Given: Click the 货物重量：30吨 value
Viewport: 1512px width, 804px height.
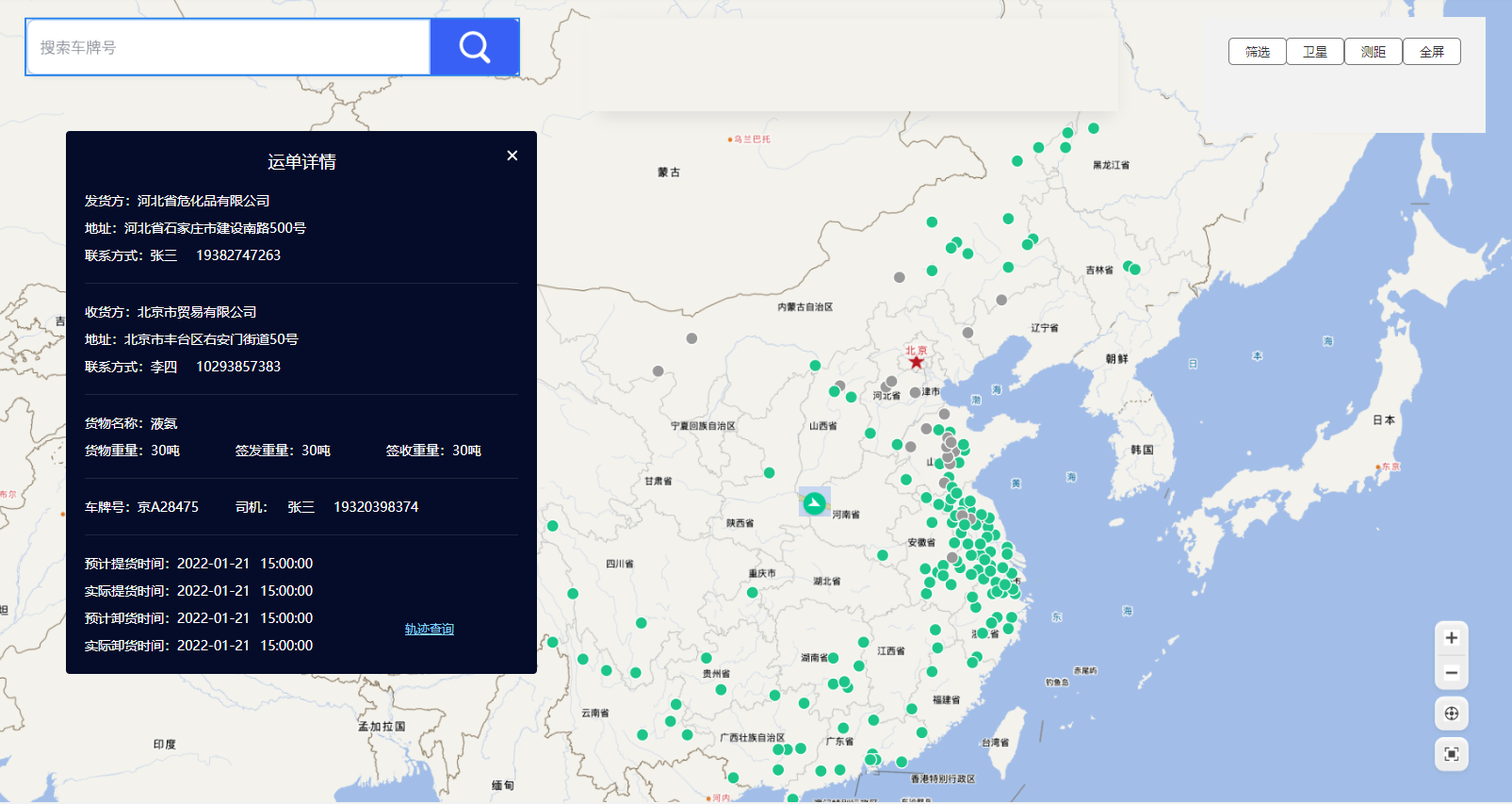Looking at the screenshot, I should [132, 451].
